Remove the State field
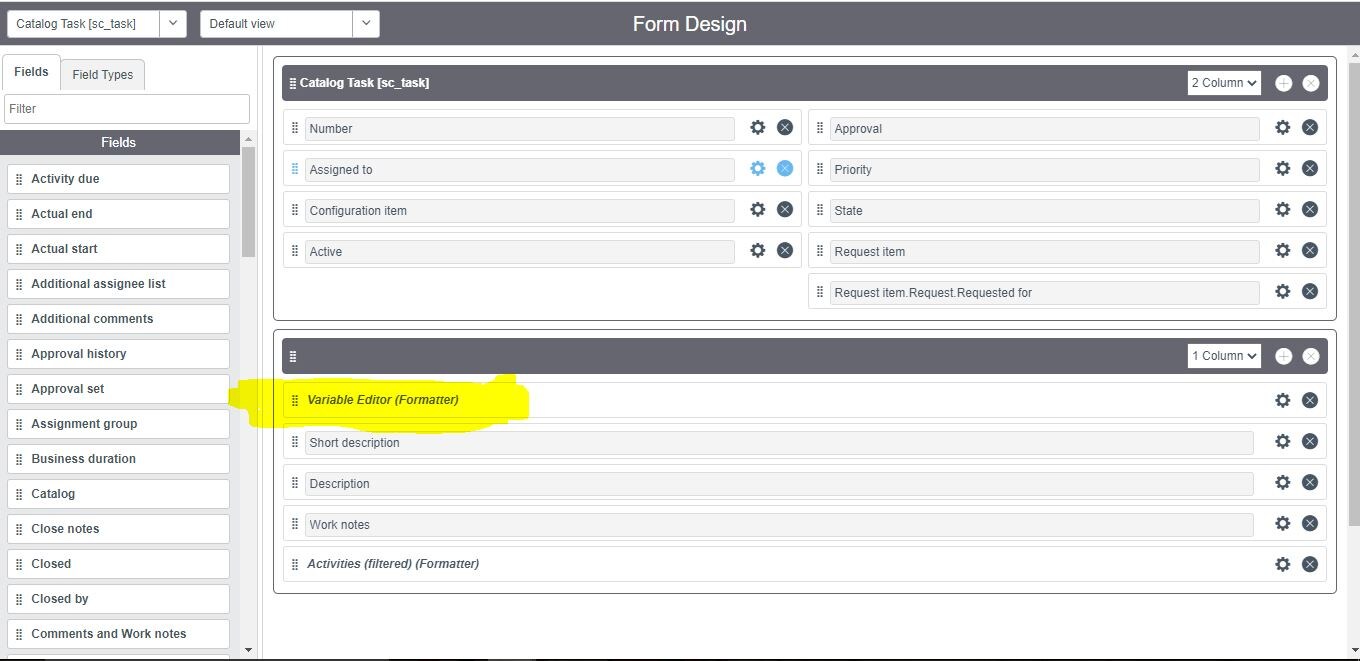Image resolution: width=1360 pixels, height=661 pixels. point(1310,210)
